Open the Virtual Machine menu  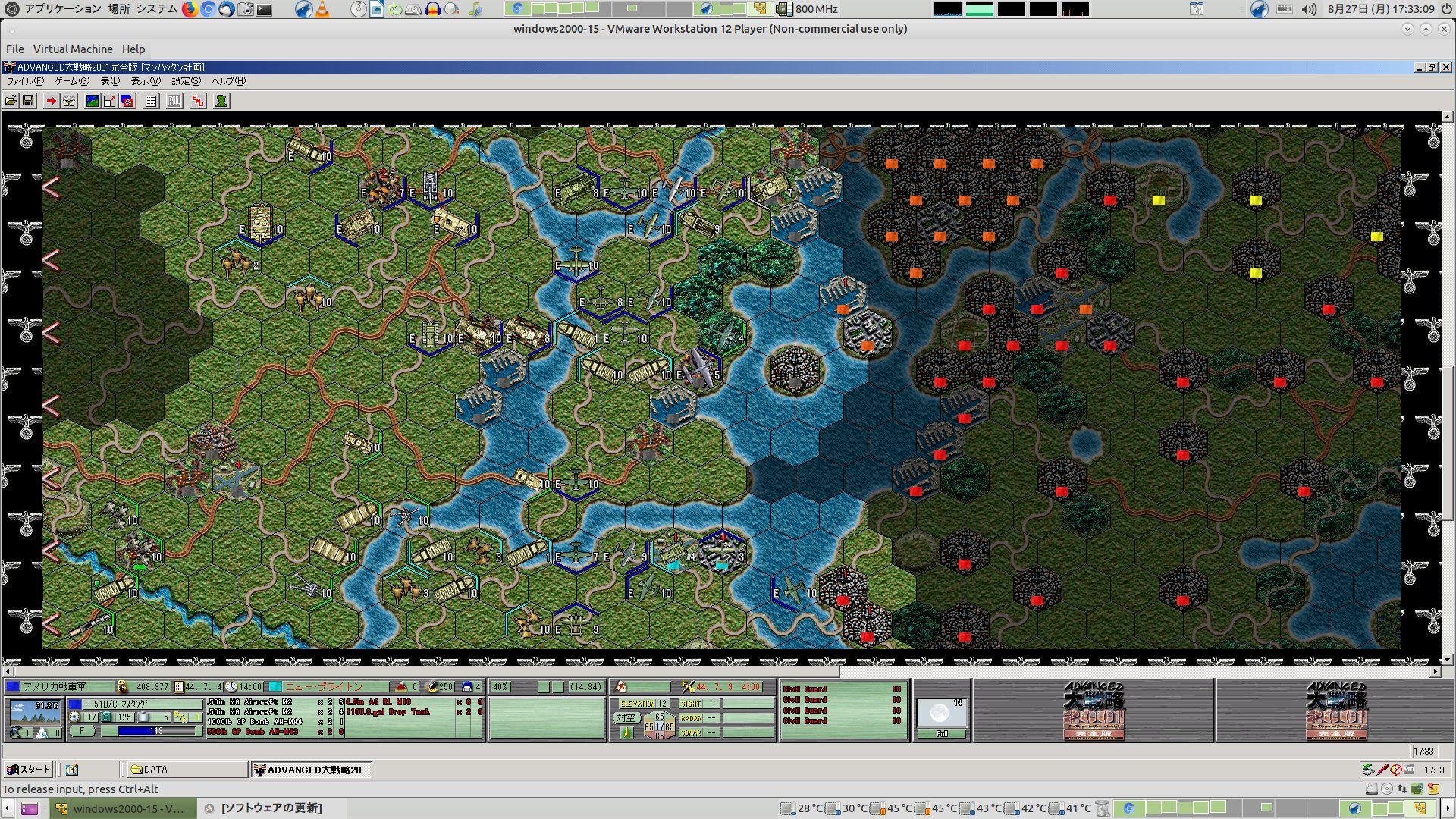point(73,49)
